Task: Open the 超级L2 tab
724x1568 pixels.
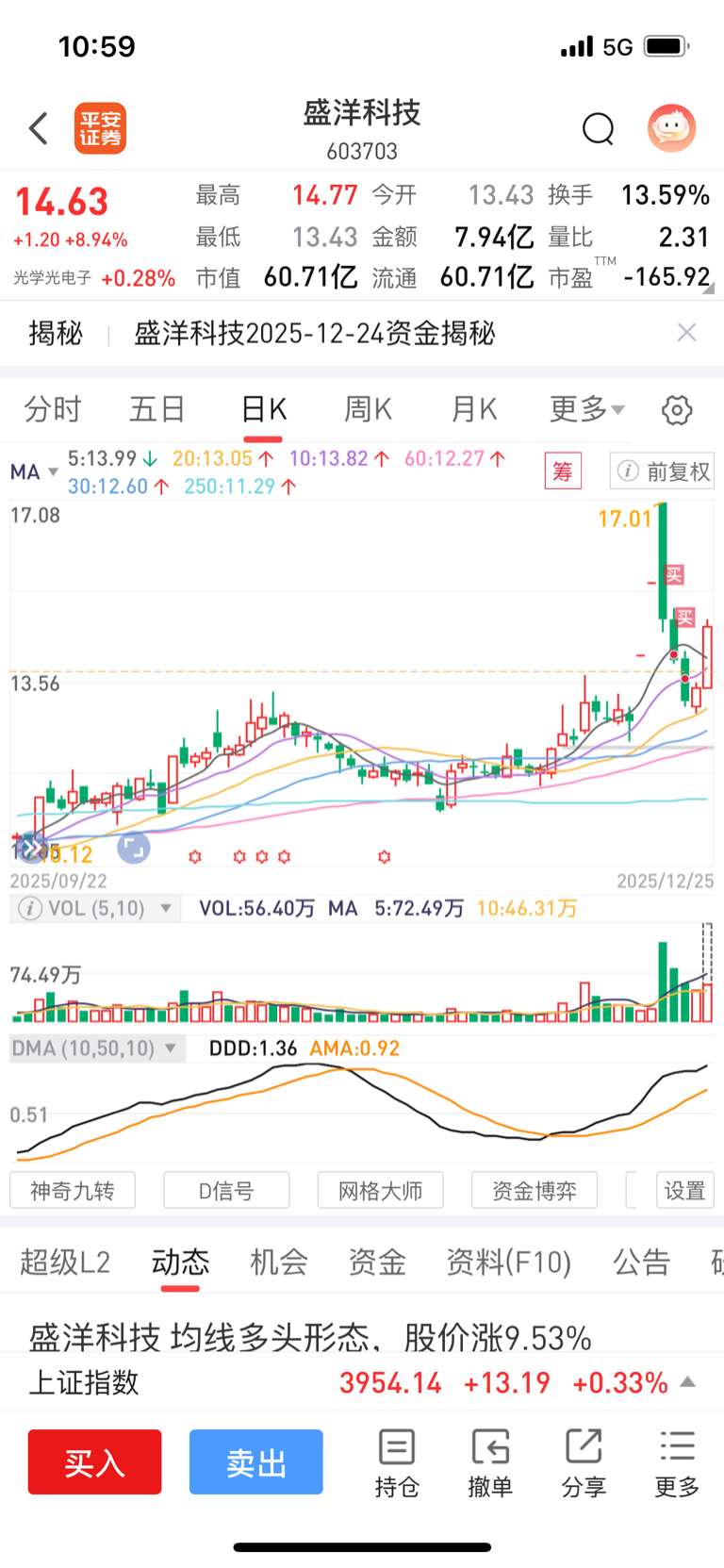Action: pyautogui.click(x=65, y=1262)
